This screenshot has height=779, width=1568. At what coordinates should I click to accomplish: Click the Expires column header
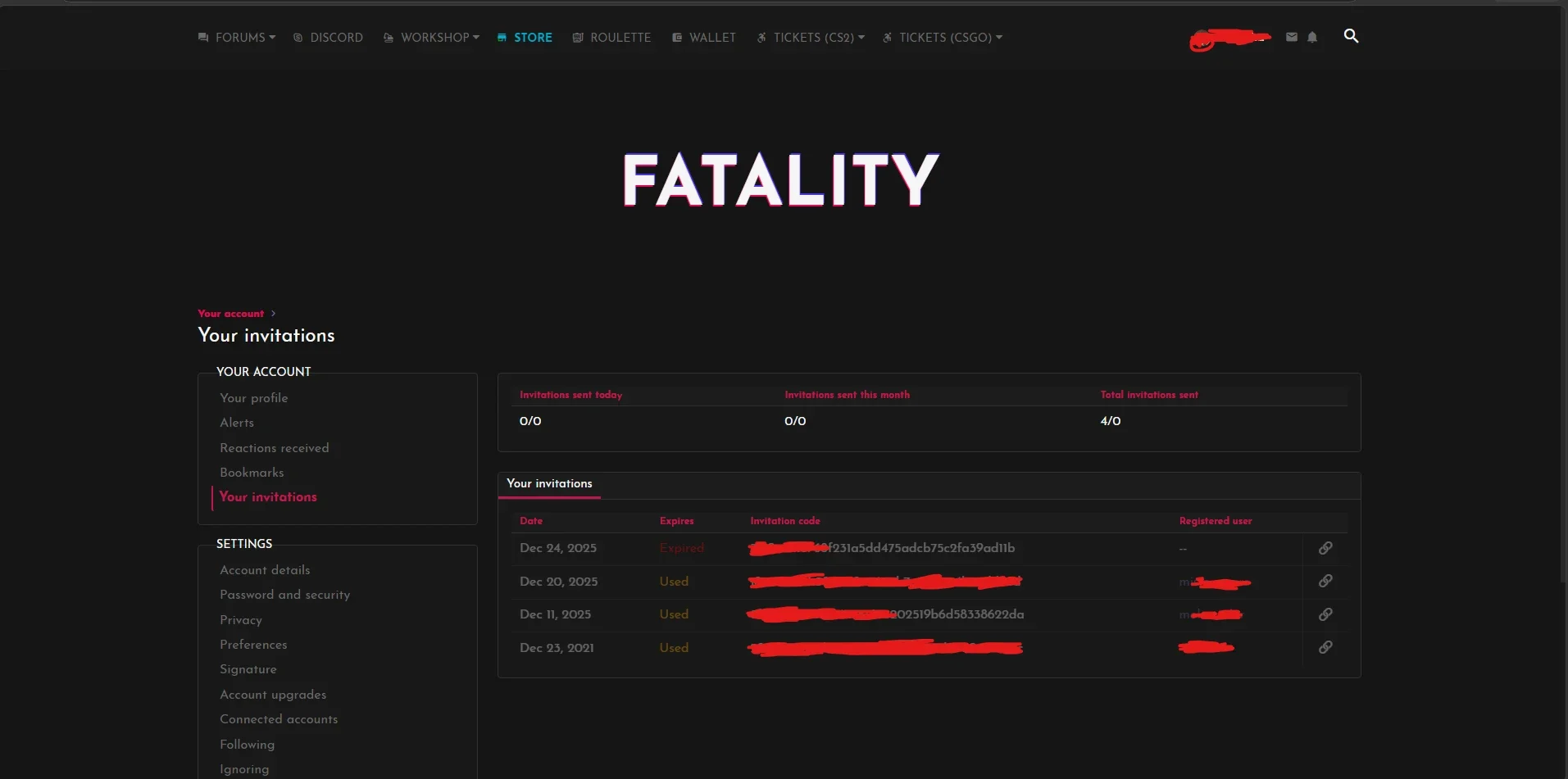(676, 521)
